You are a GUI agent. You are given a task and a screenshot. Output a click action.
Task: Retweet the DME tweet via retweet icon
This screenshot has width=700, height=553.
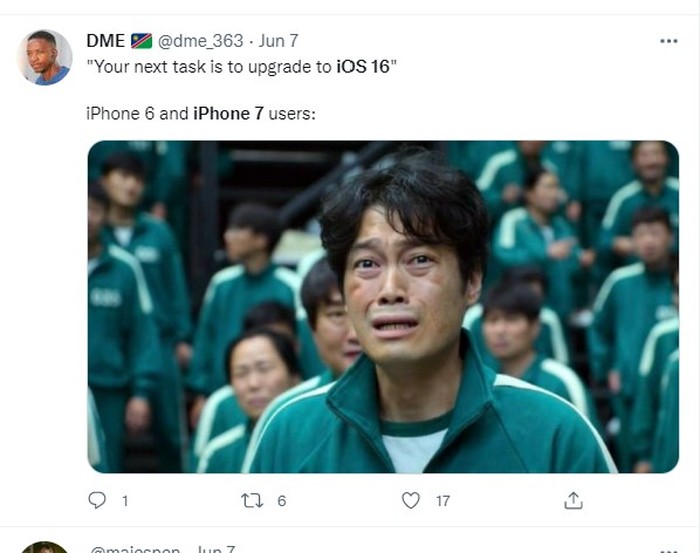click(x=252, y=500)
